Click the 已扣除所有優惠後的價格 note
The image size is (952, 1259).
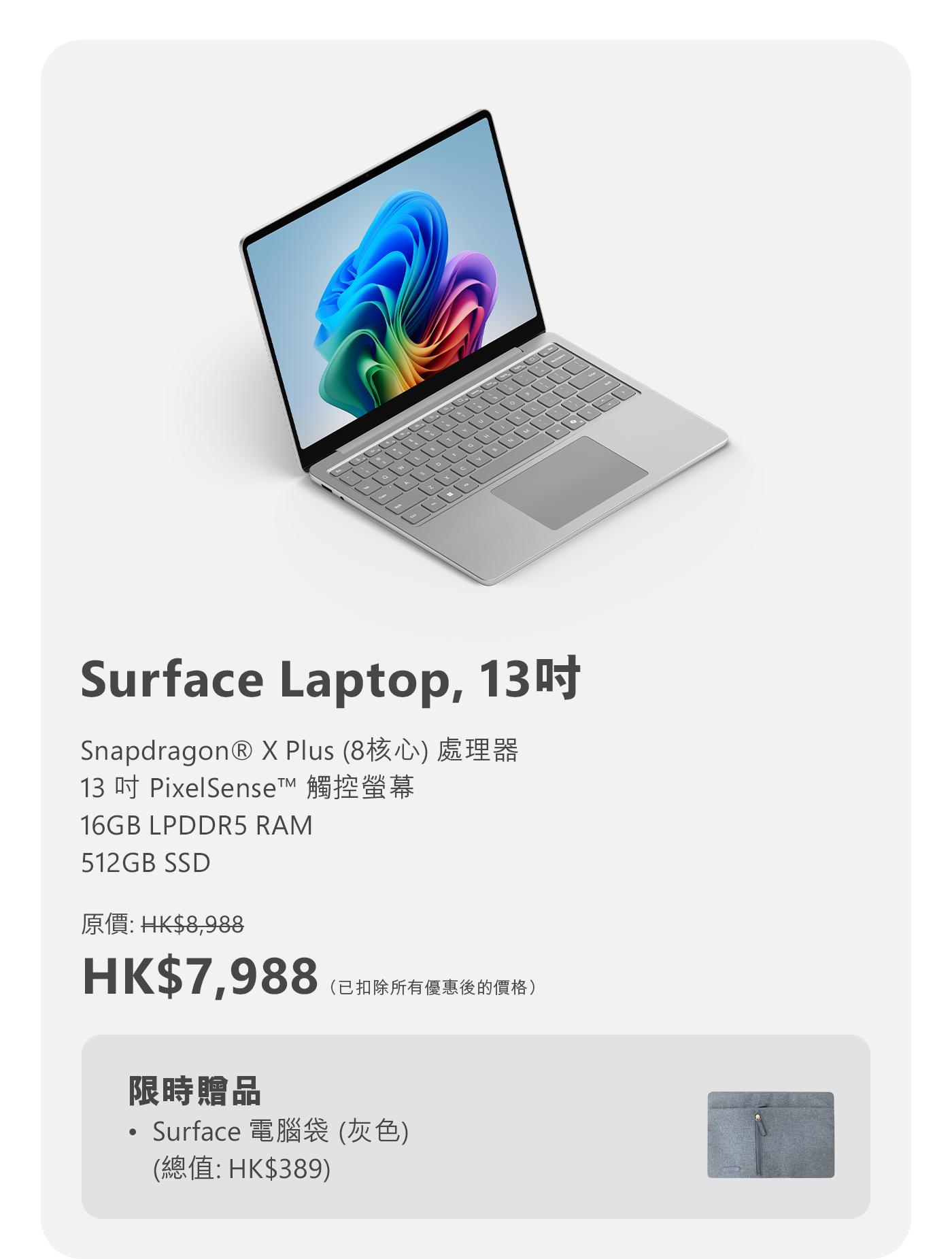click(433, 987)
